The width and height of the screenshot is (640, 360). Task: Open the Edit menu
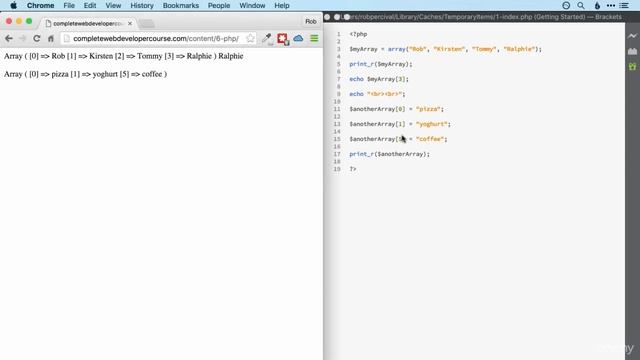(x=90, y=5)
